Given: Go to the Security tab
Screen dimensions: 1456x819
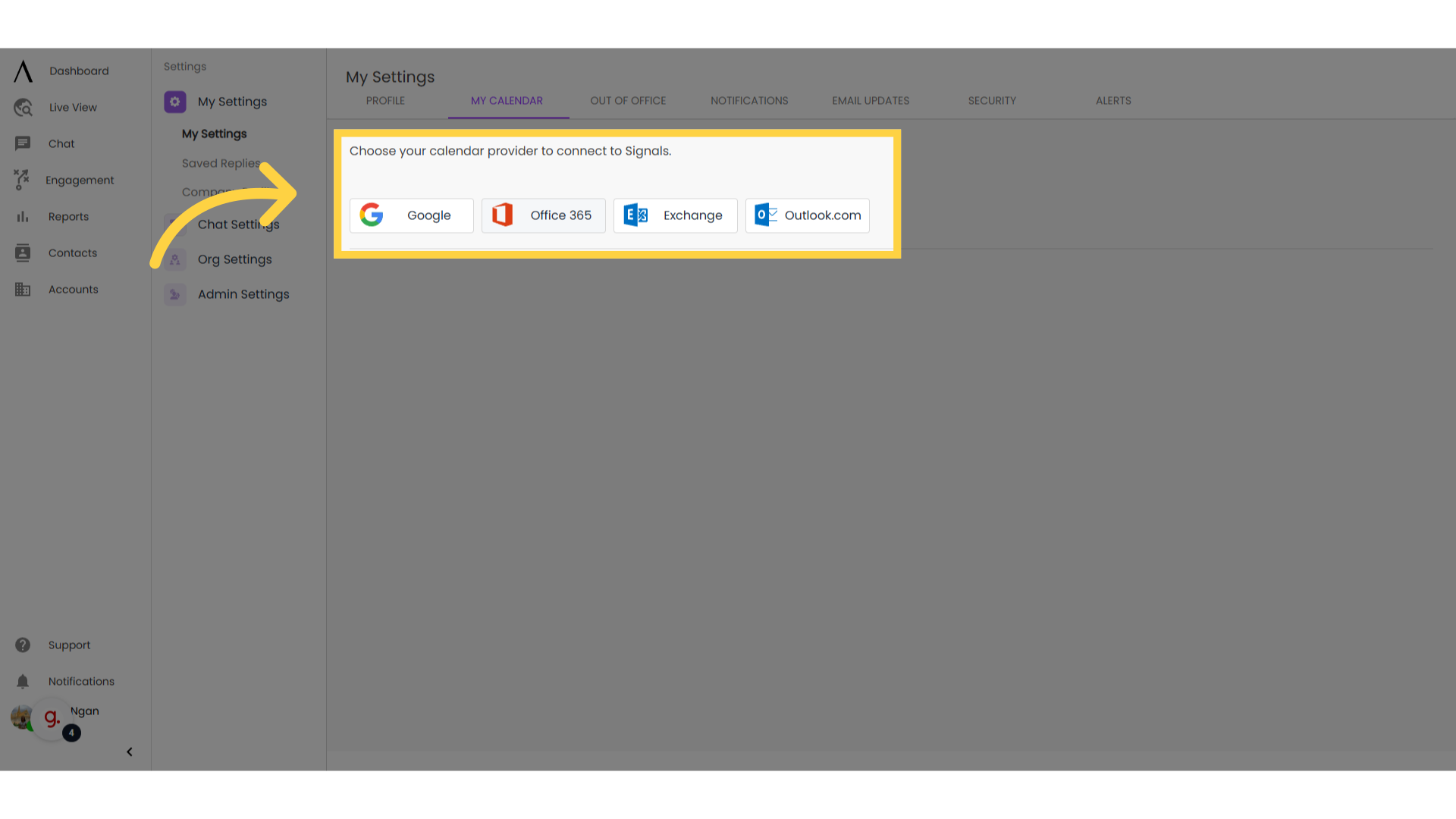Looking at the screenshot, I should pos(992,101).
